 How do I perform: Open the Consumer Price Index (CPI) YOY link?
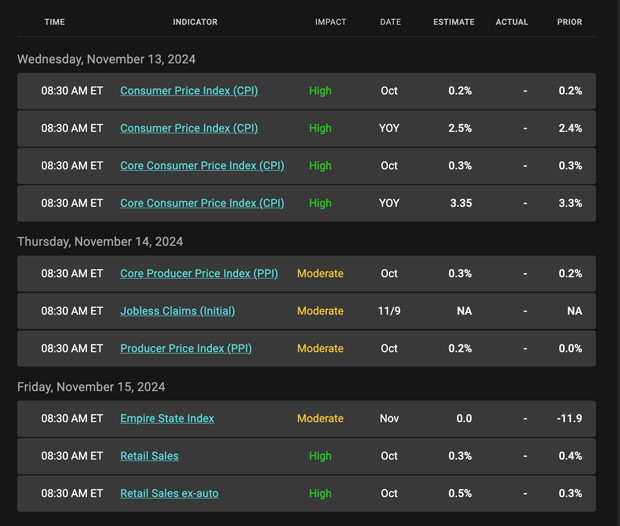[189, 129]
